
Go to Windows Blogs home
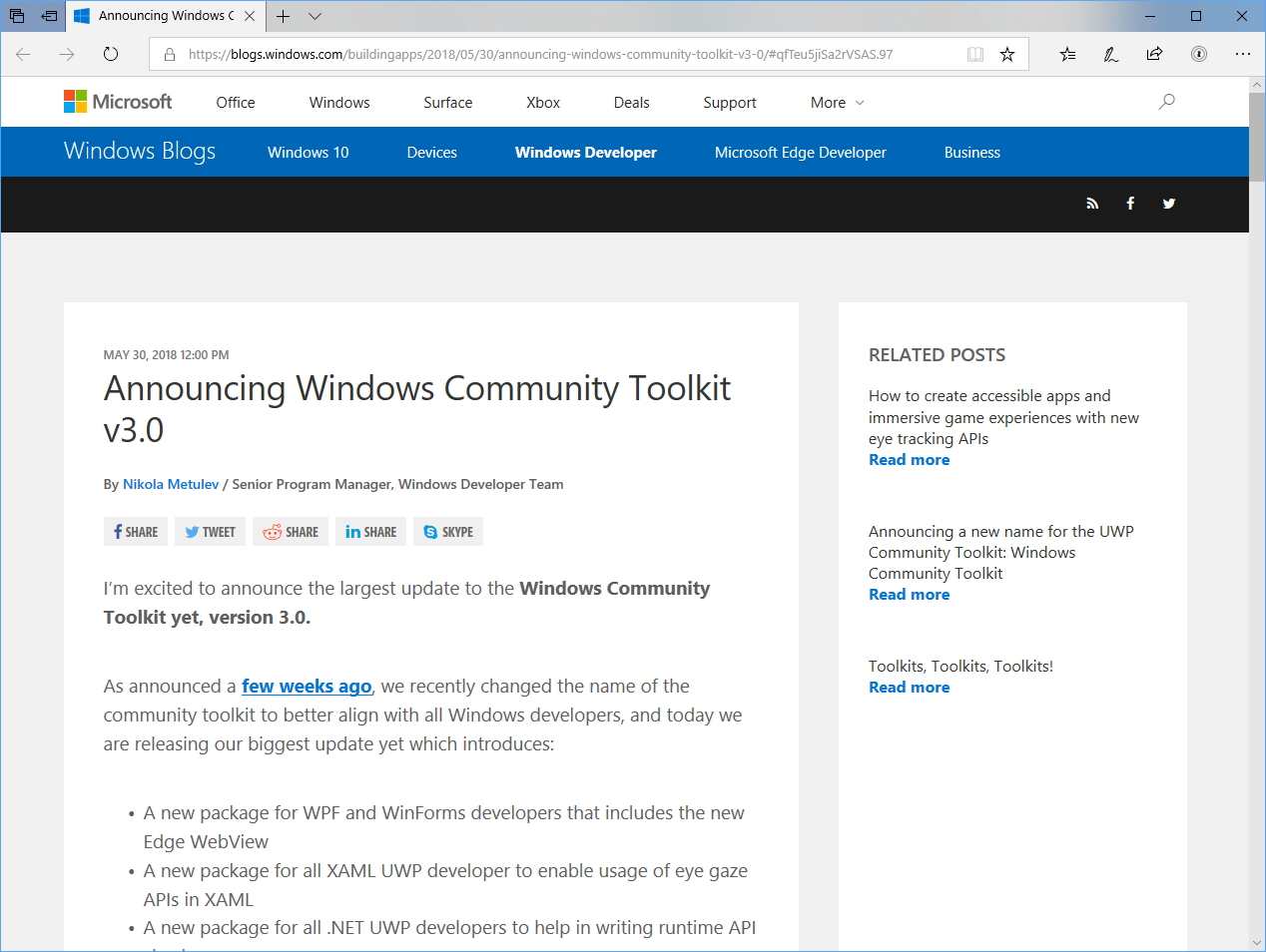[140, 152]
